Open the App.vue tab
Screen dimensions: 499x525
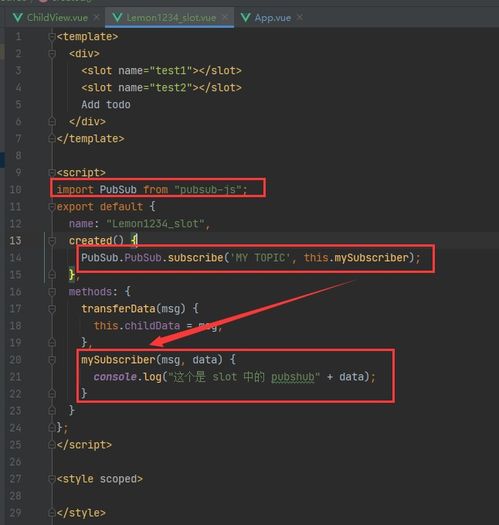[273, 18]
